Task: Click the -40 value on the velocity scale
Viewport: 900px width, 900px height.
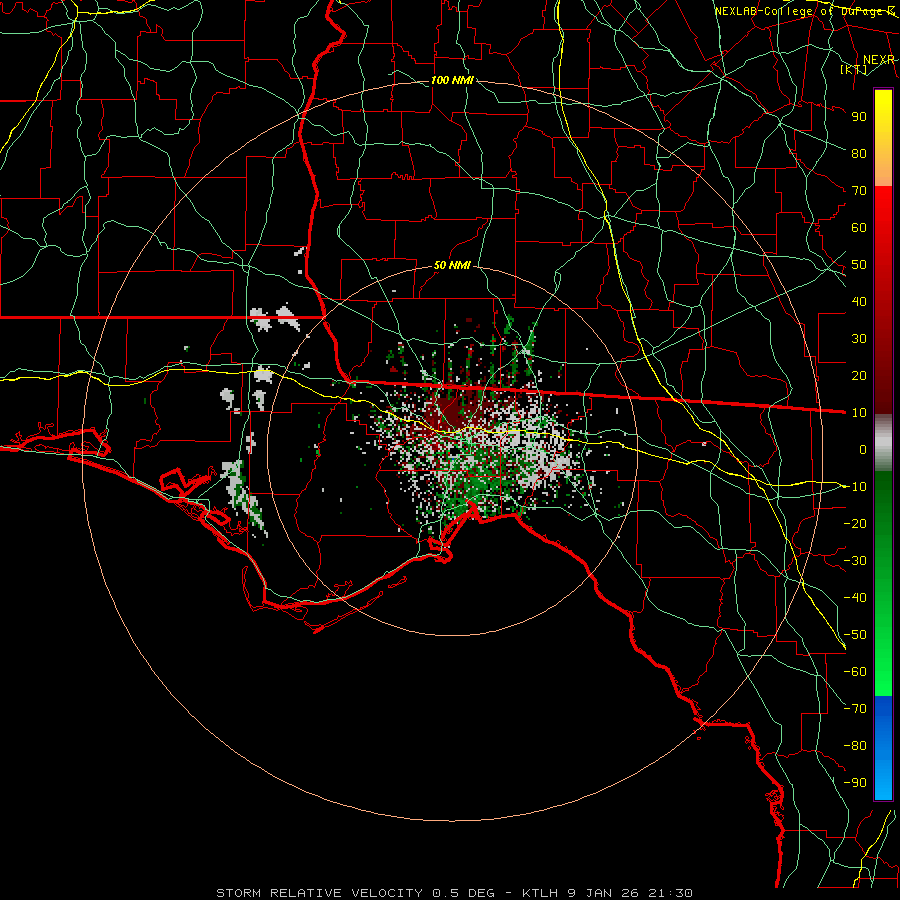Action: 855,598
